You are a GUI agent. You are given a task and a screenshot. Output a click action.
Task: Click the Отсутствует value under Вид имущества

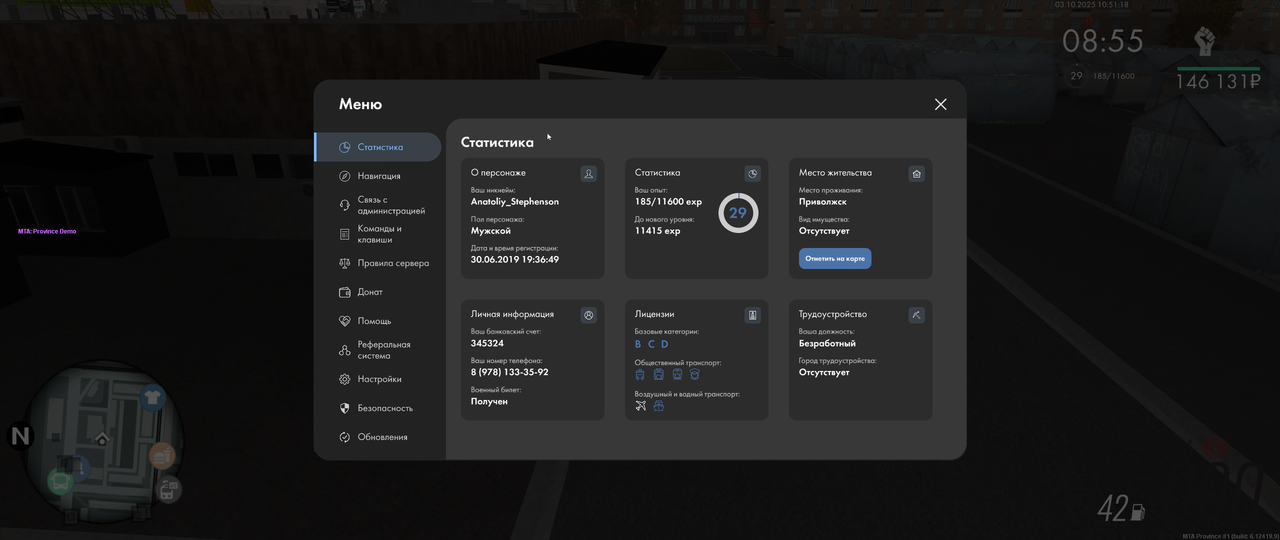pos(824,231)
